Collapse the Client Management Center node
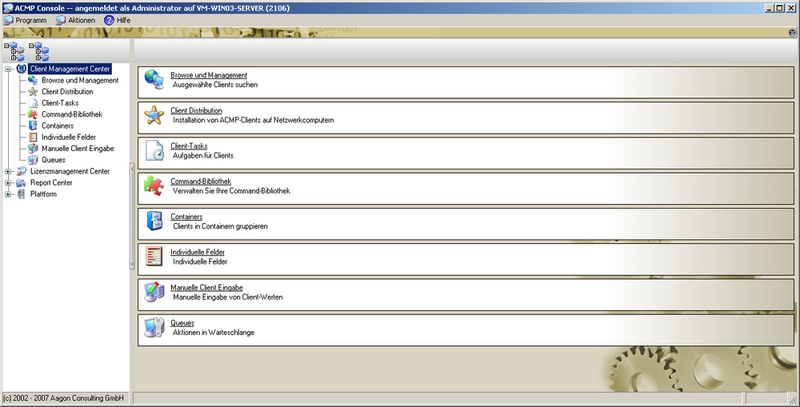Viewport: 800px width, 407px height. click(8, 69)
